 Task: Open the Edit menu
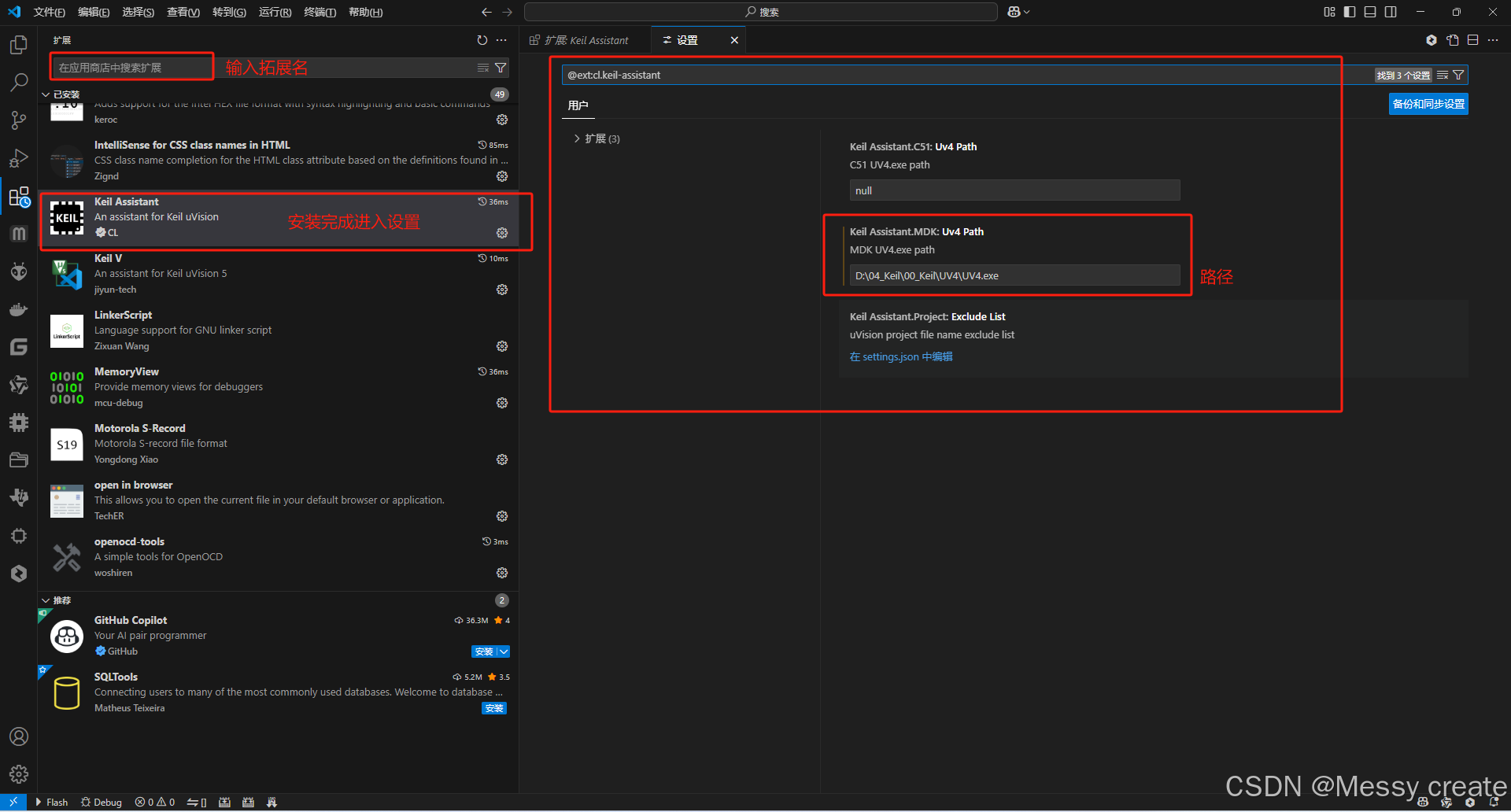pos(94,12)
